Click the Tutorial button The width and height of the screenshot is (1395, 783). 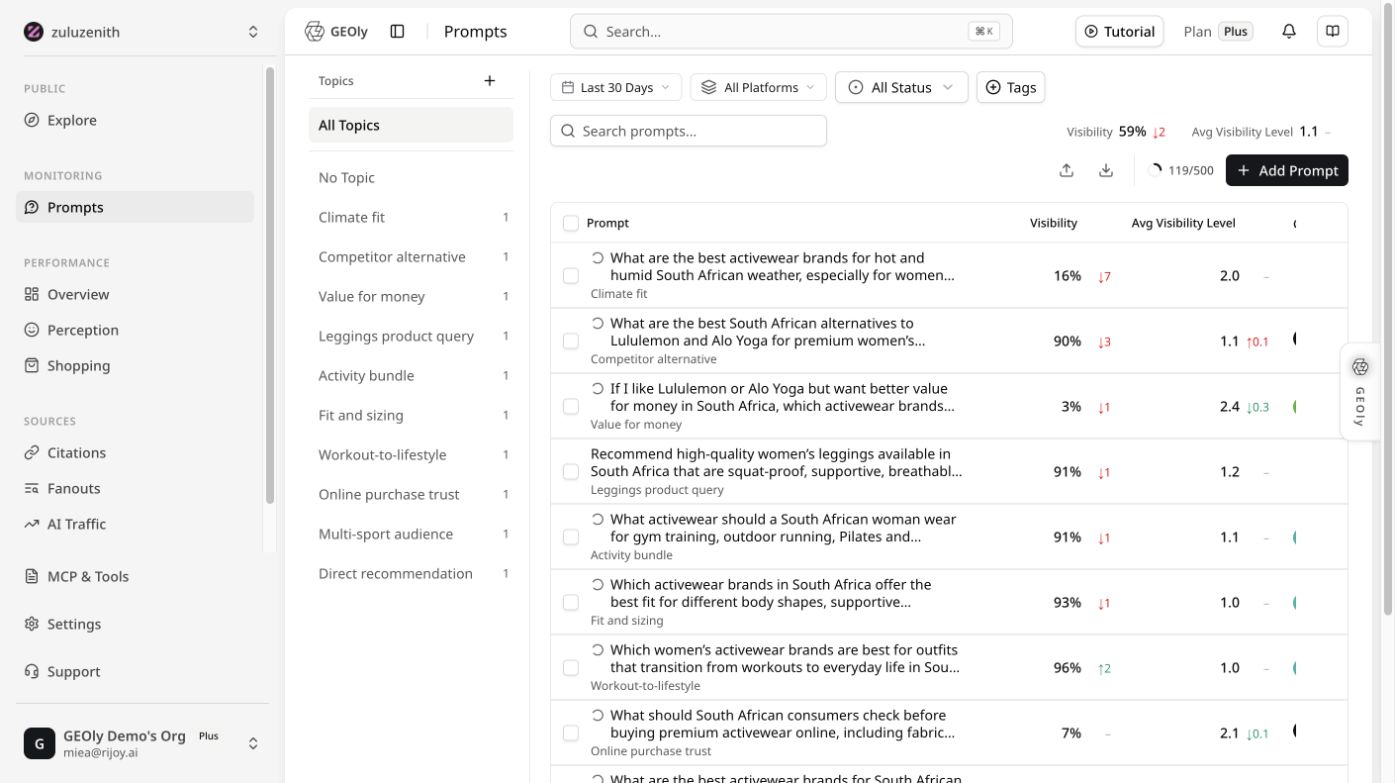[1120, 31]
